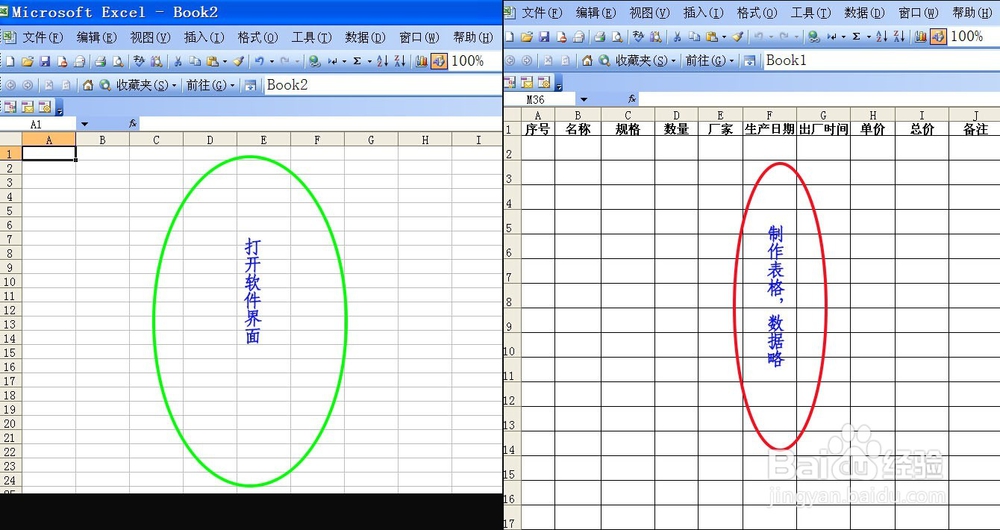
Task: Click Open folder icon in Book2 window
Action: coord(27,61)
